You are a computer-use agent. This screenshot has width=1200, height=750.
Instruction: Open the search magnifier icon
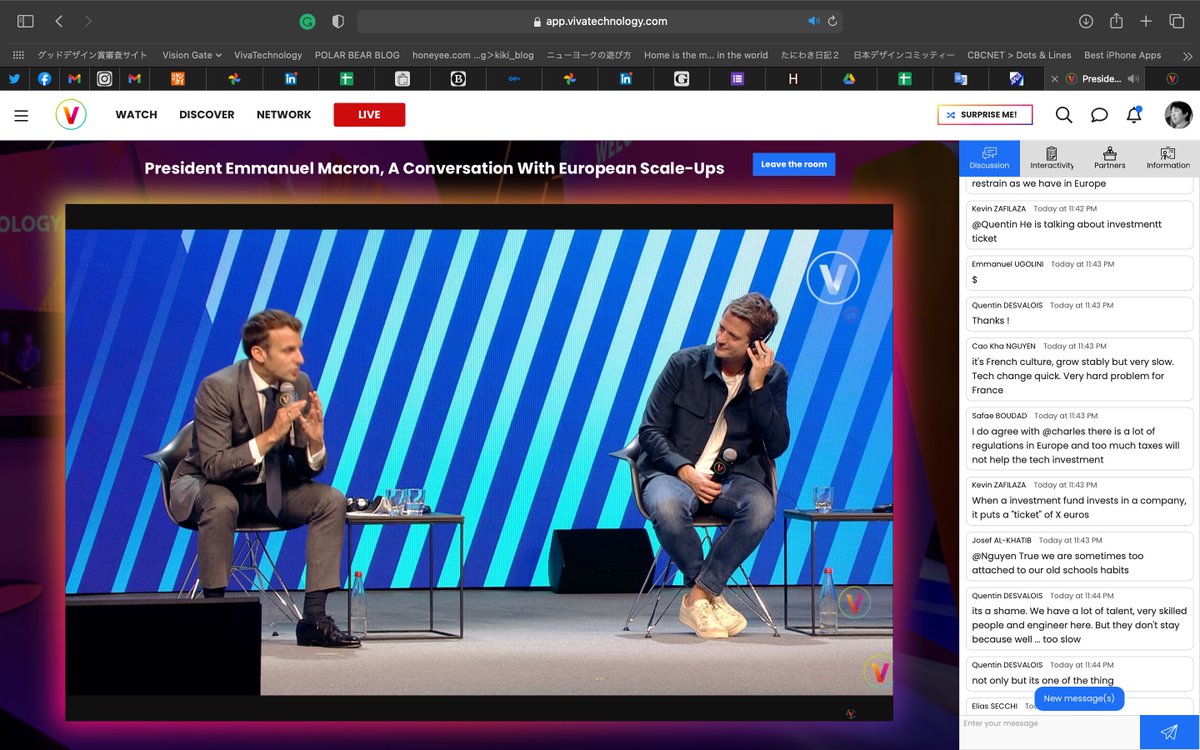(1064, 115)
